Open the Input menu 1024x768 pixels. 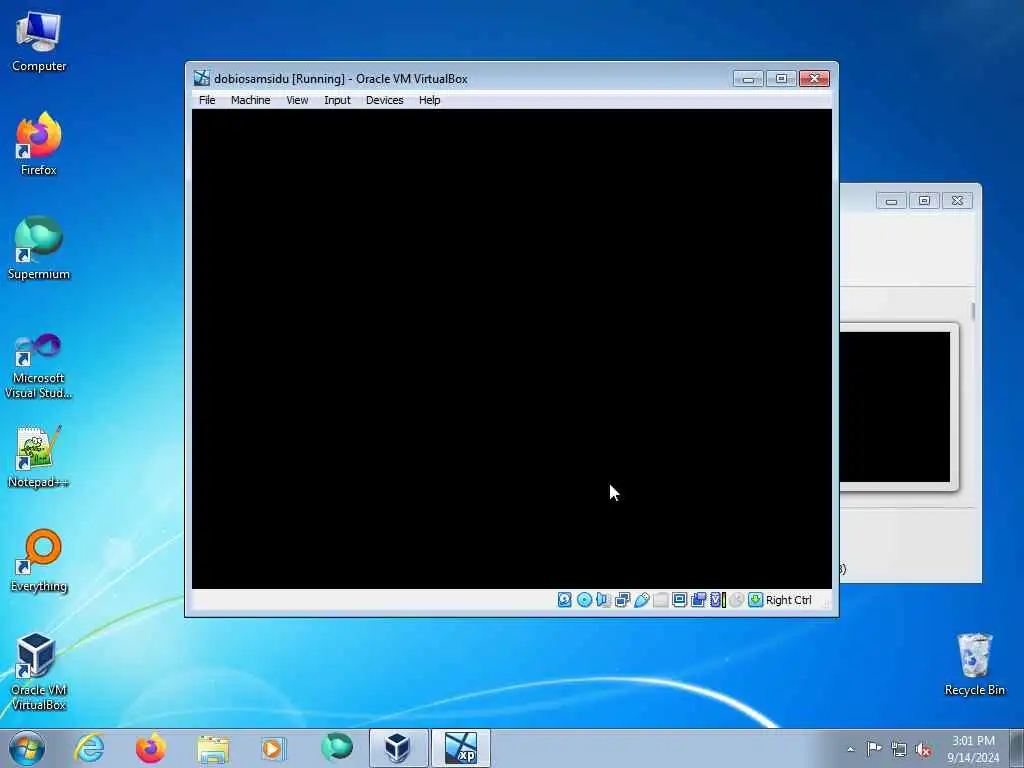click(x=337, y=100)
